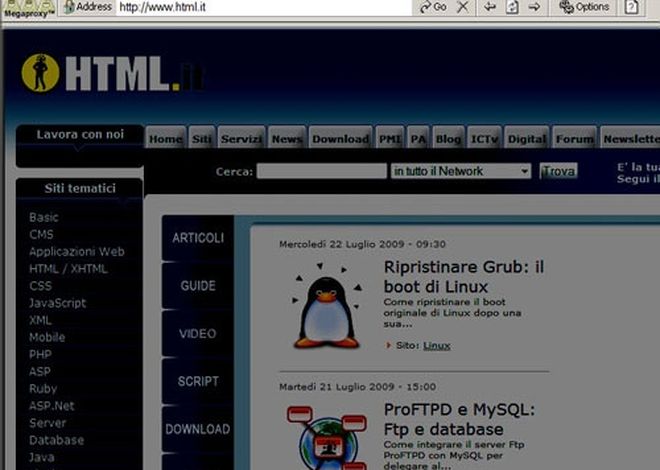Open Database link in sidebar

pos(56,440)
